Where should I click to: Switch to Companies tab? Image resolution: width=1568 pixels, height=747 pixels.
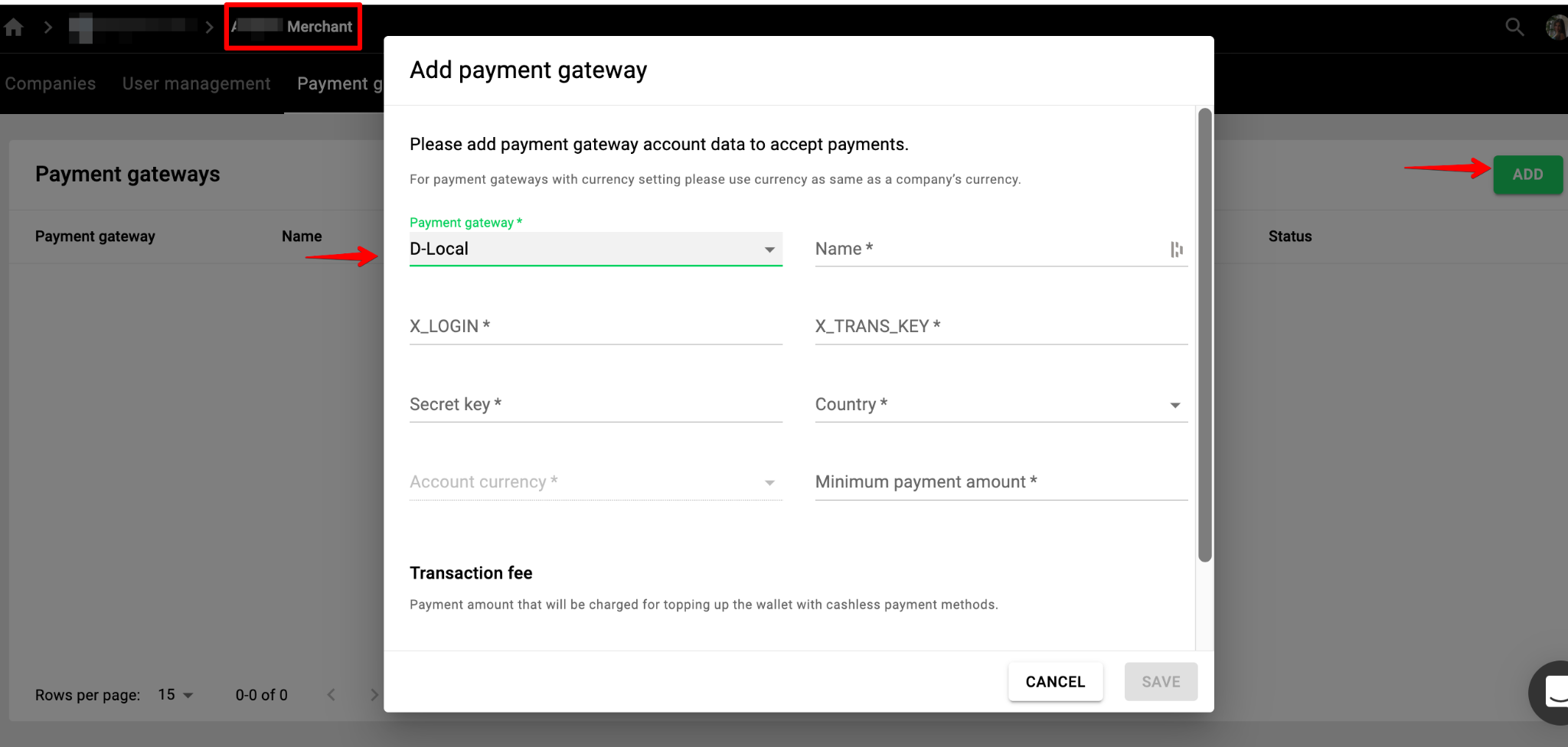(51, 83)
